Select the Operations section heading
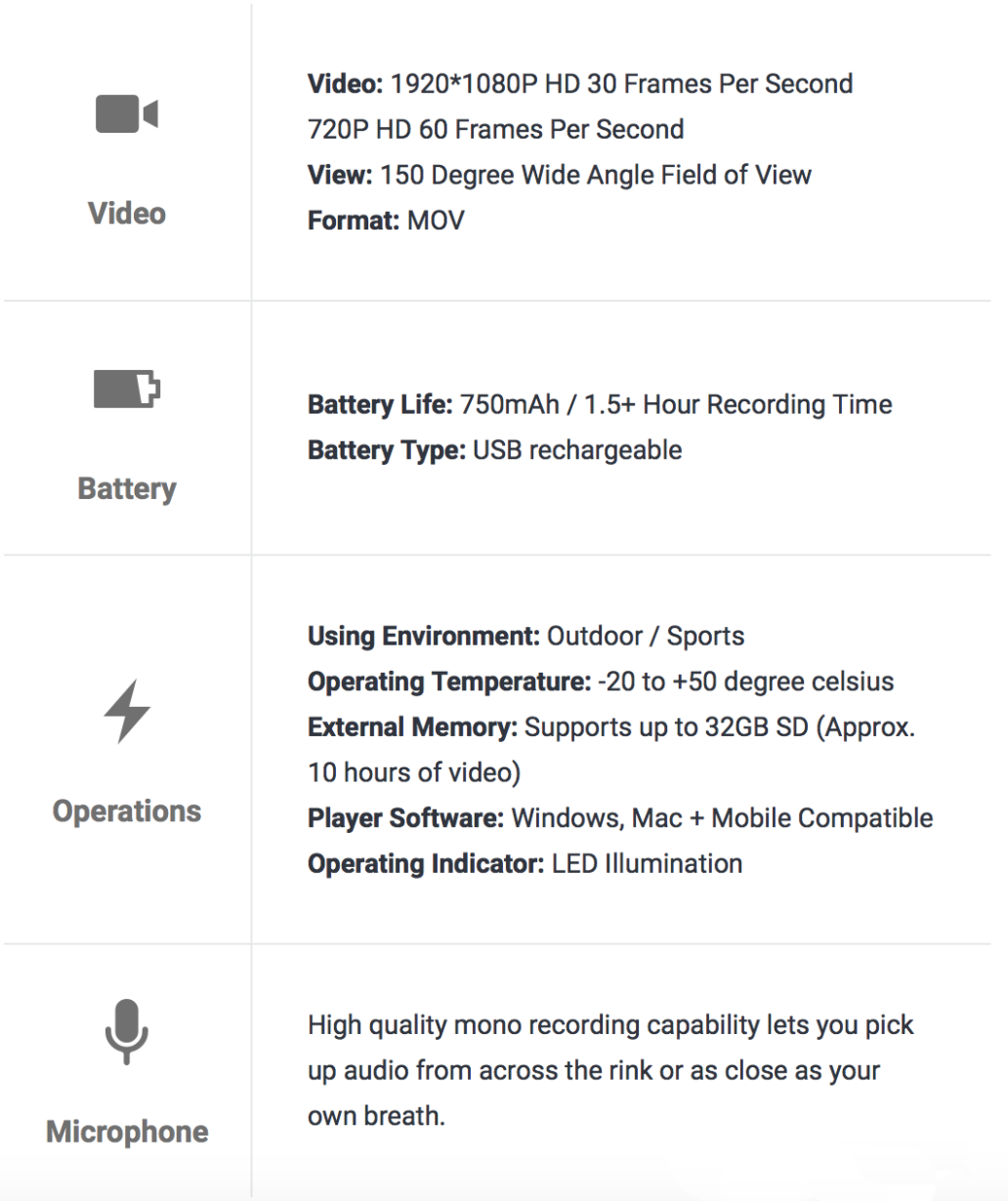 pyautogui.click(x=127, y=810)
